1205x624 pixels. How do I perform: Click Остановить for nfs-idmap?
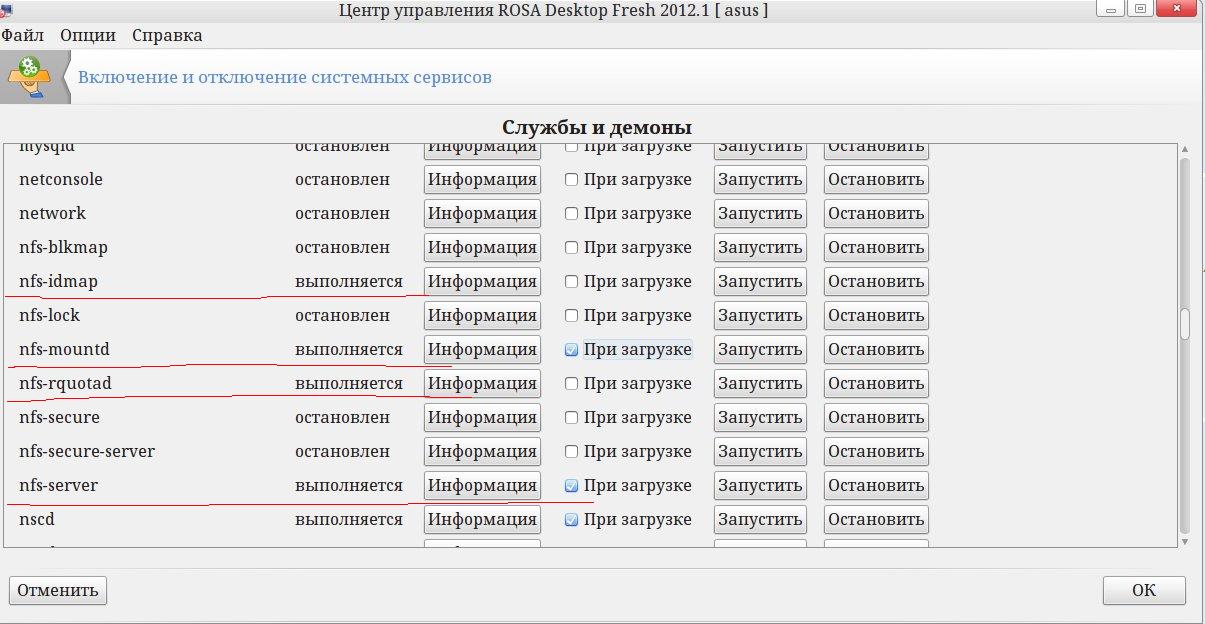pos(876,282)
